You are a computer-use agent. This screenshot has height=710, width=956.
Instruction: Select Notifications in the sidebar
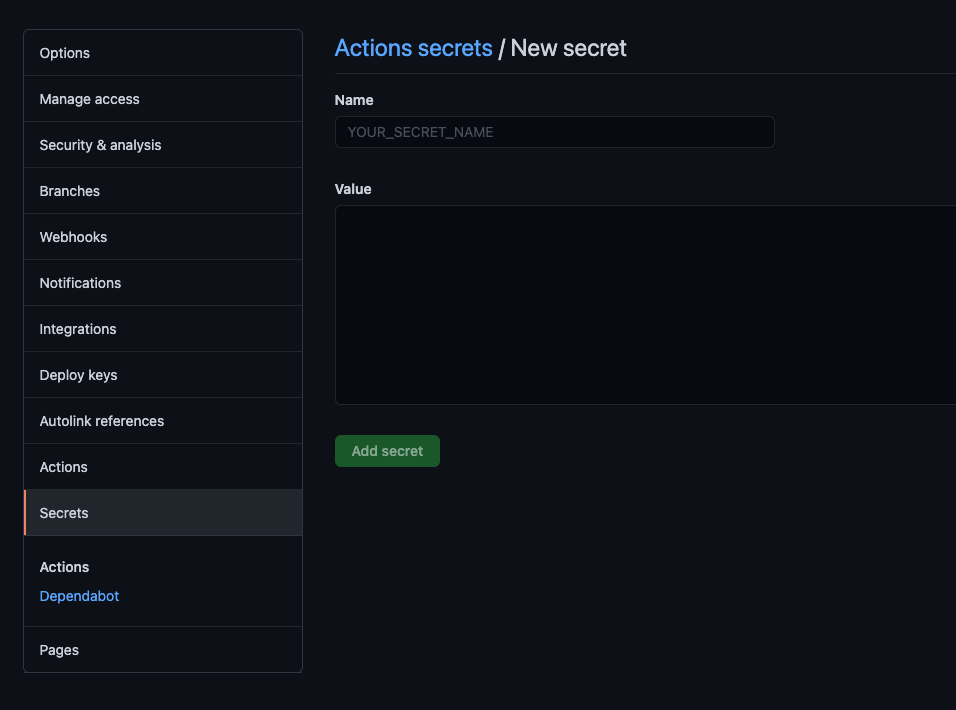163,283
